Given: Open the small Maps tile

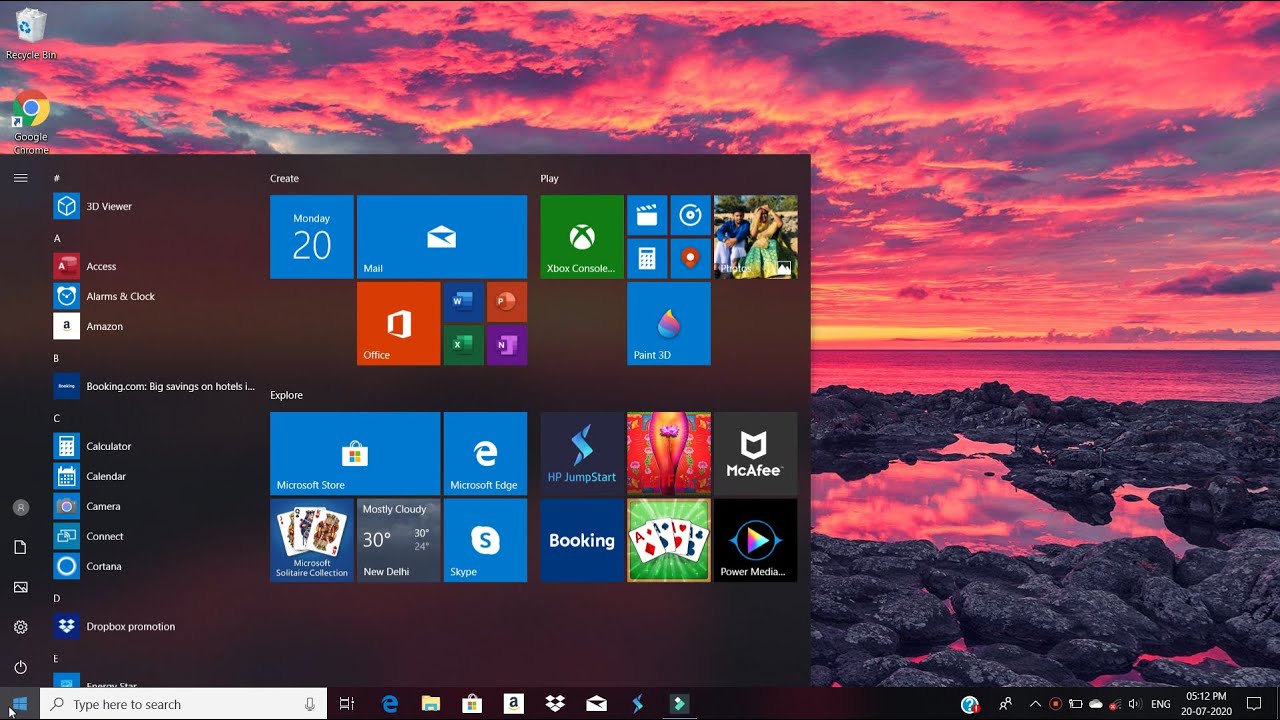Looking at the screenshot, I should click(691, 259).
